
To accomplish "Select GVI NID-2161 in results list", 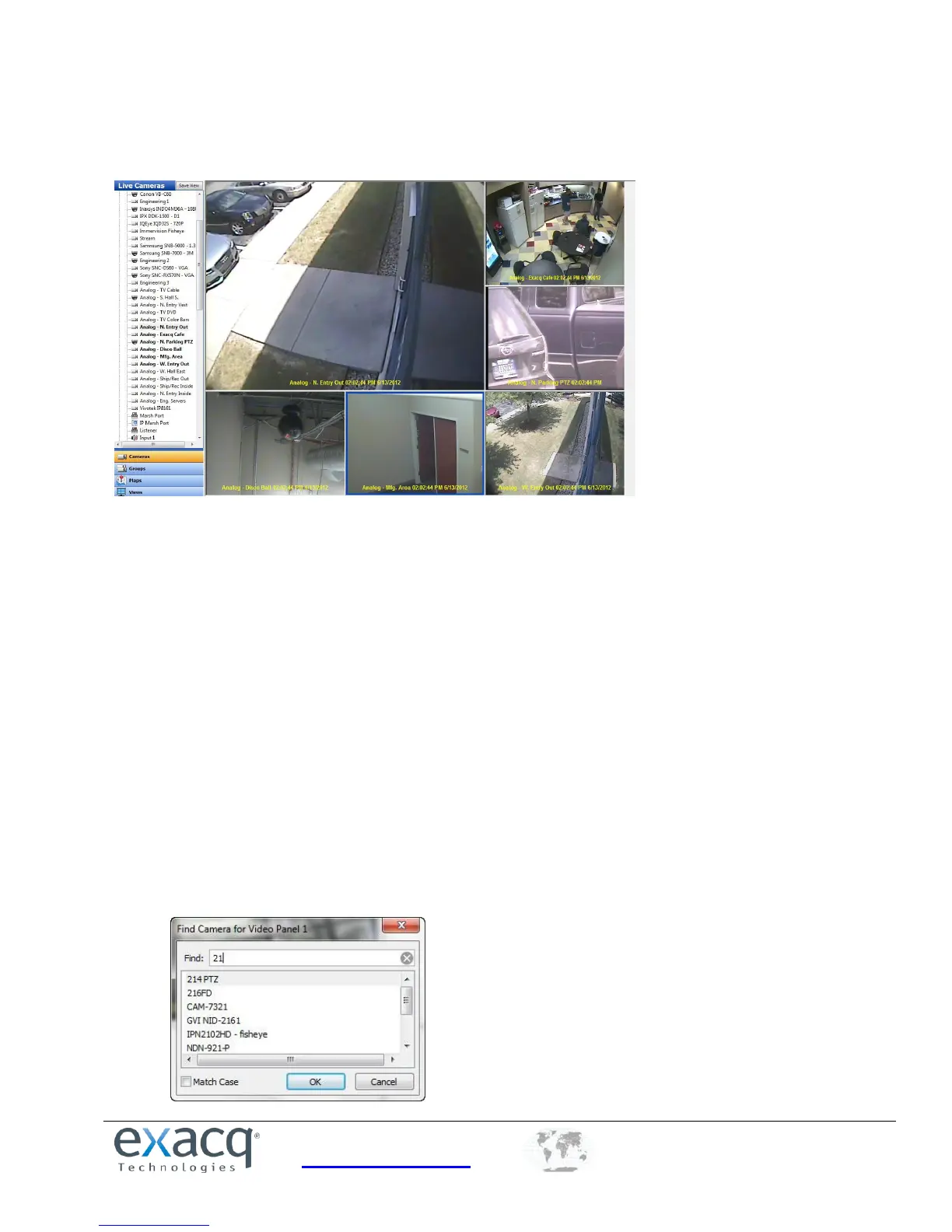I will click(292, 1020).
